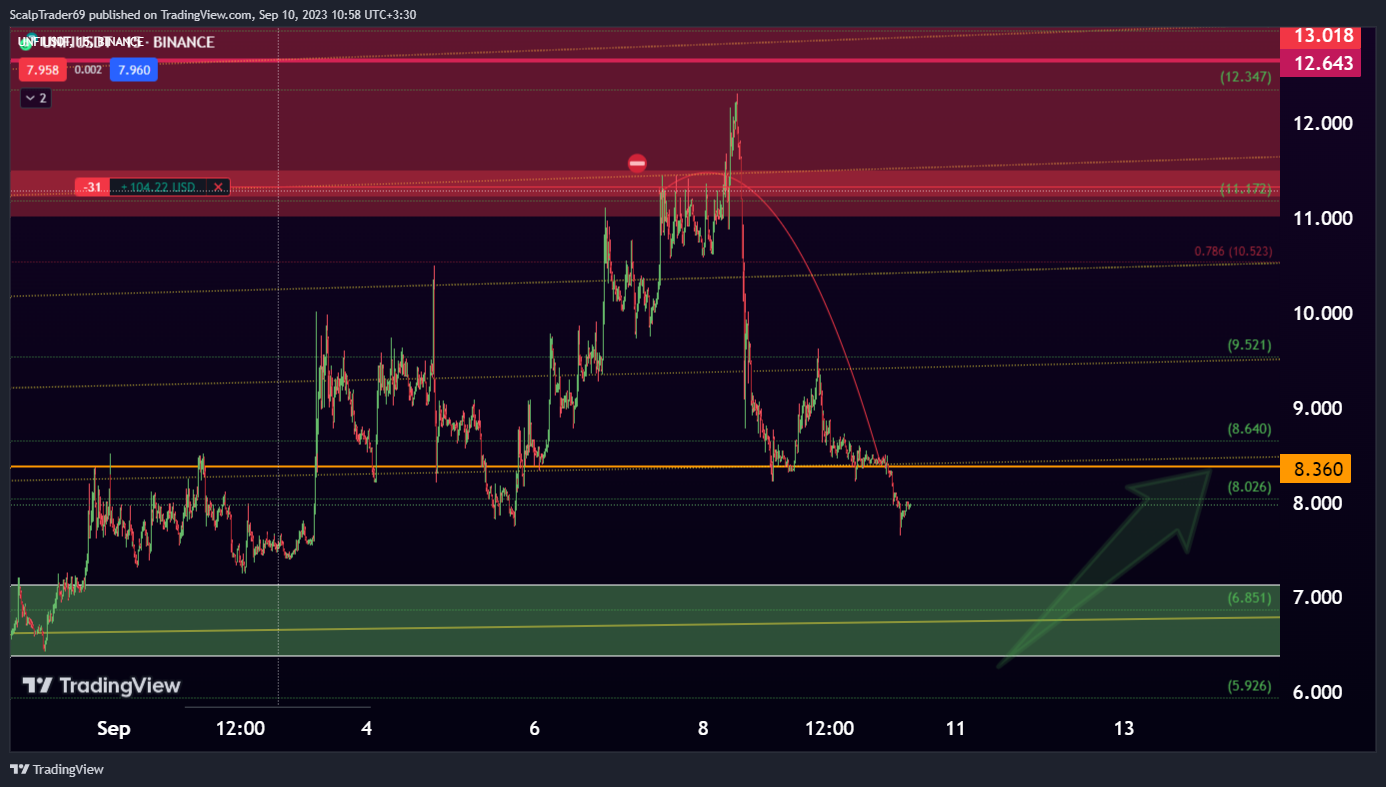The image size is (1386, 787).
Task: Select the orange 8.360 price label
Action: coord(1316,468)
